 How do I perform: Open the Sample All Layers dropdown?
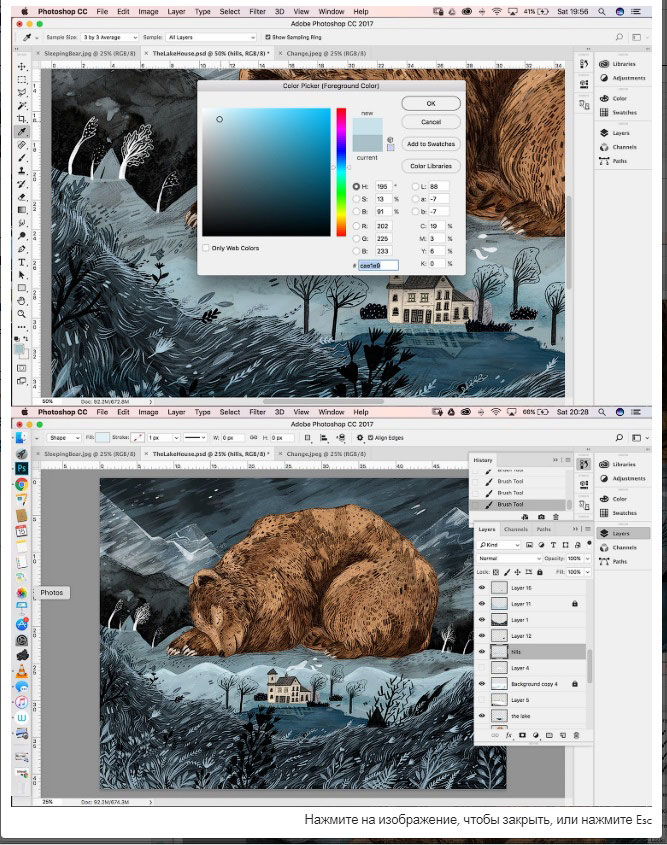click(211, 37)
